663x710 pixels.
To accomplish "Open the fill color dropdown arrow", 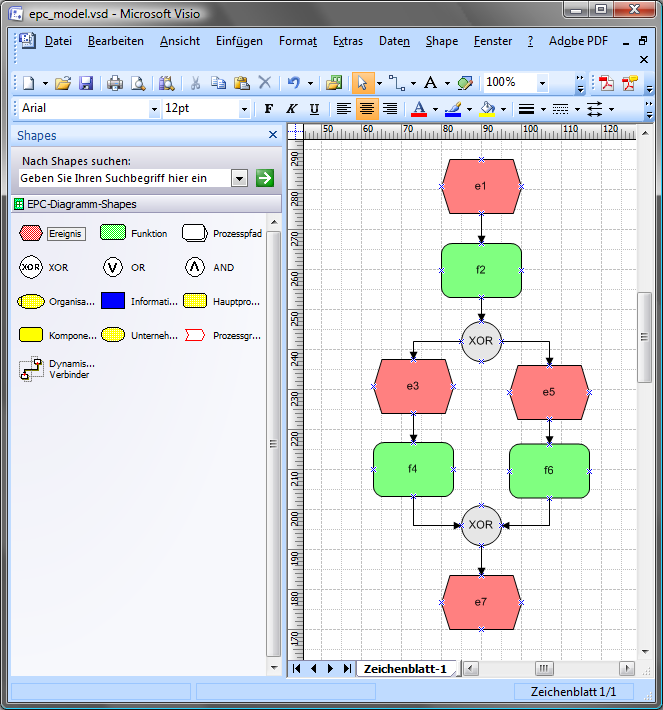I will click(x=503, y=109).
